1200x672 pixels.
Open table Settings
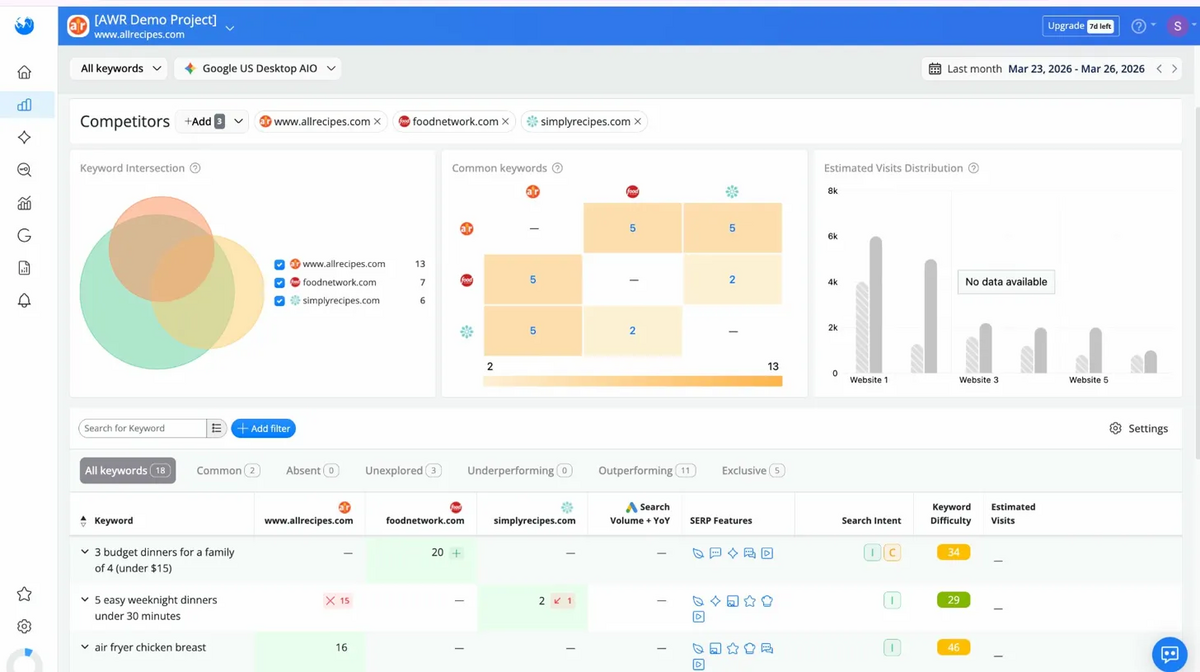point(1138,428)
